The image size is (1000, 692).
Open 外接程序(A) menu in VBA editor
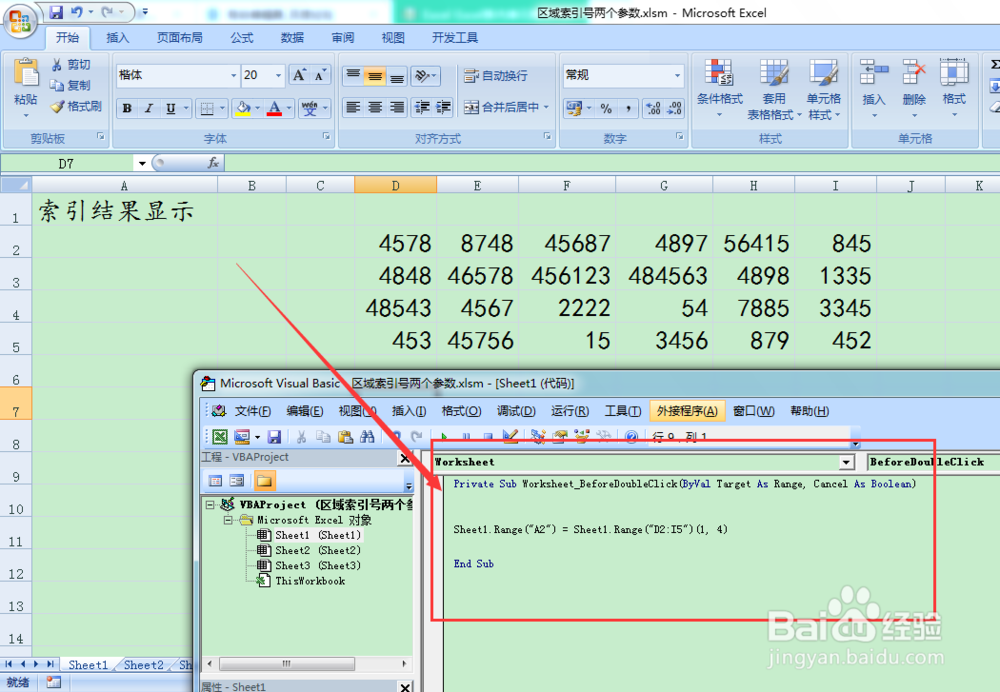pyautogui.click(x=687, y=411)
